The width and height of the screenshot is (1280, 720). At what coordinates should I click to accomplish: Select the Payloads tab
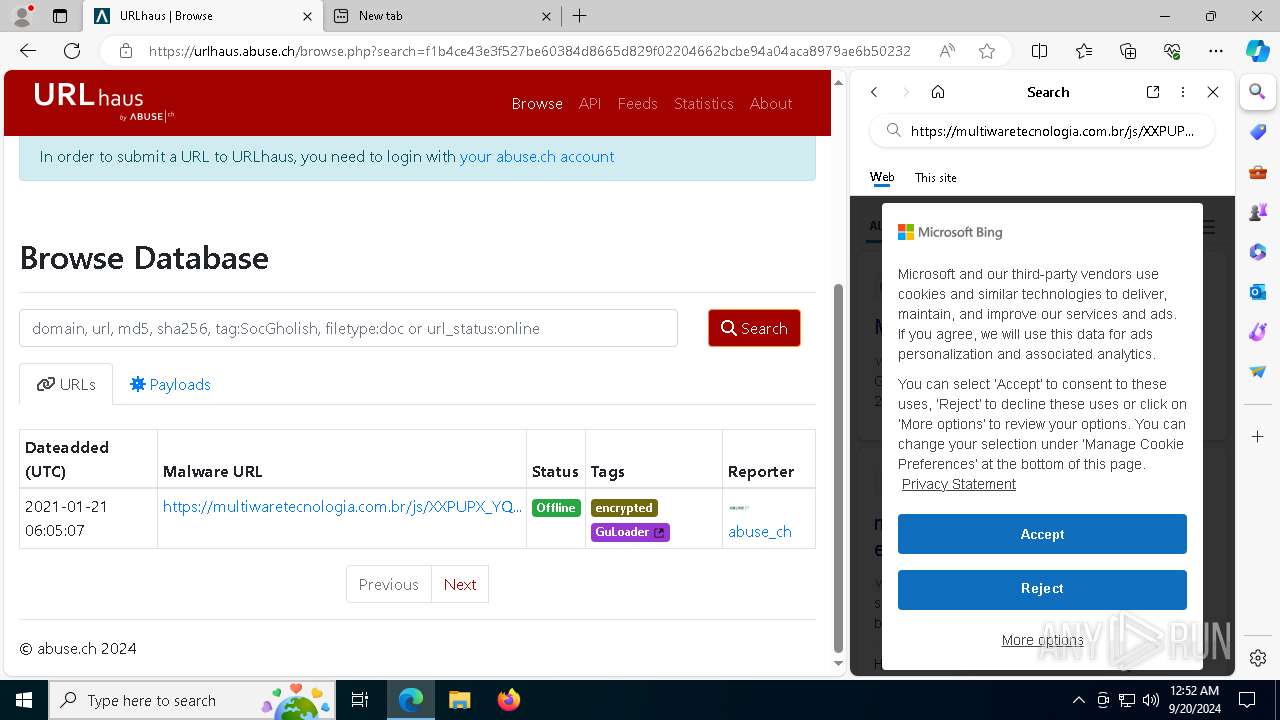coord(170,384)
